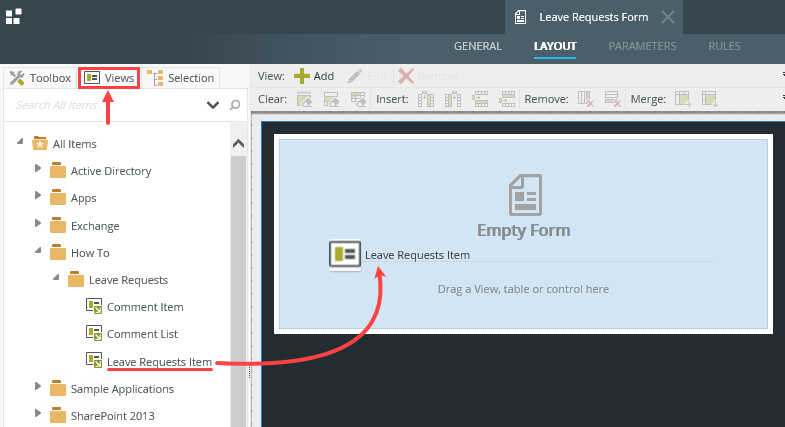Open the search options dropdown arrow
Image resolution: width=785 pixels, height=427 pixels.
click(x=213, y=104)
